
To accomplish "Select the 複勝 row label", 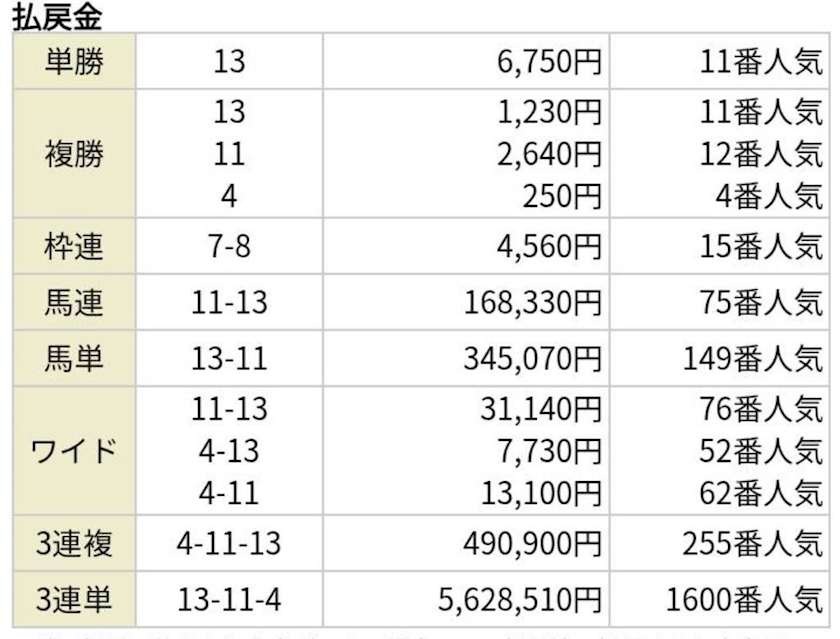I will click(x=75, y=155).
